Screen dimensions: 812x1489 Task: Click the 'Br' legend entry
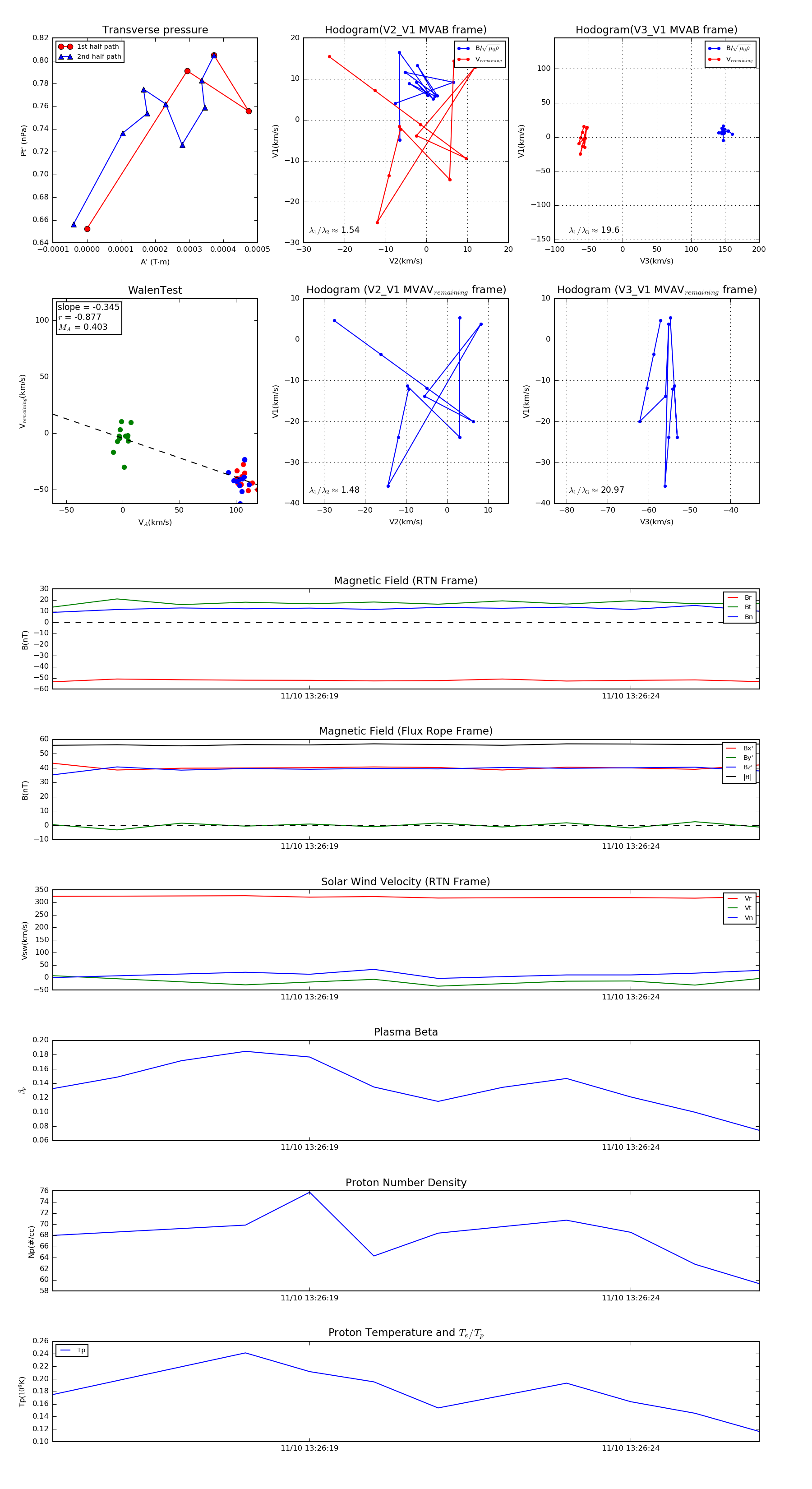740,598
